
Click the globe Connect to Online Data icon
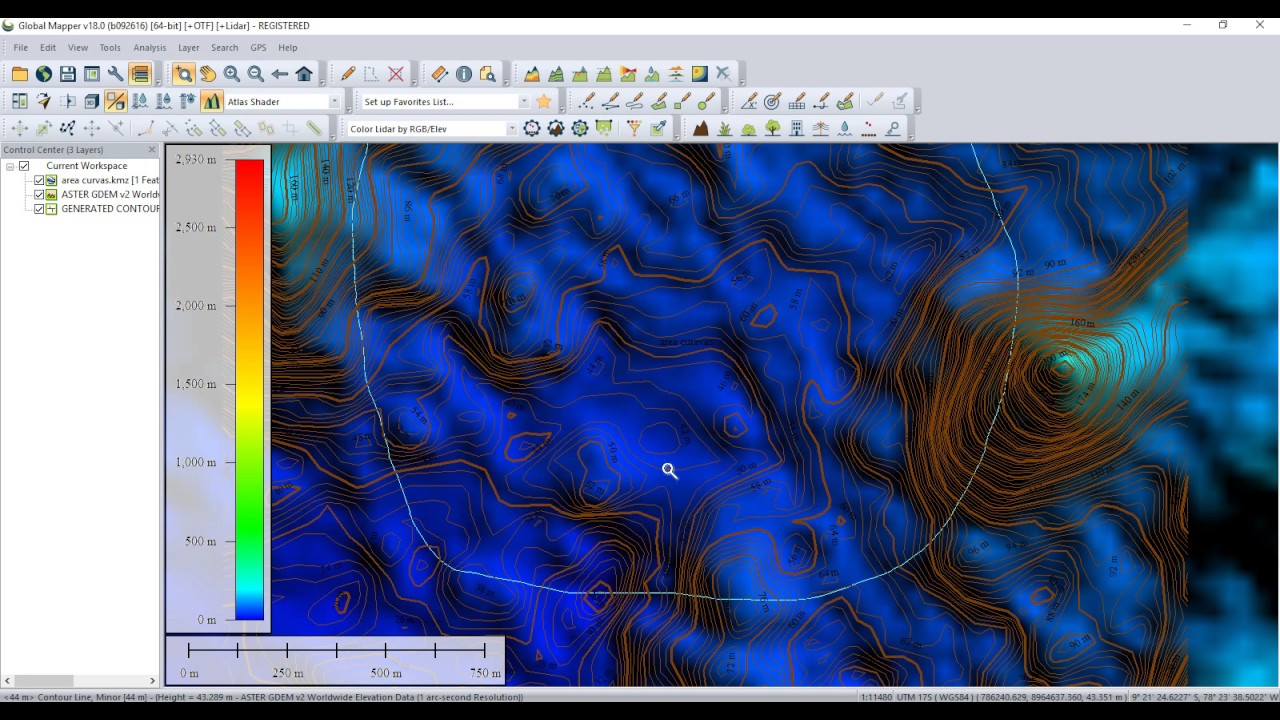[44, 74]
